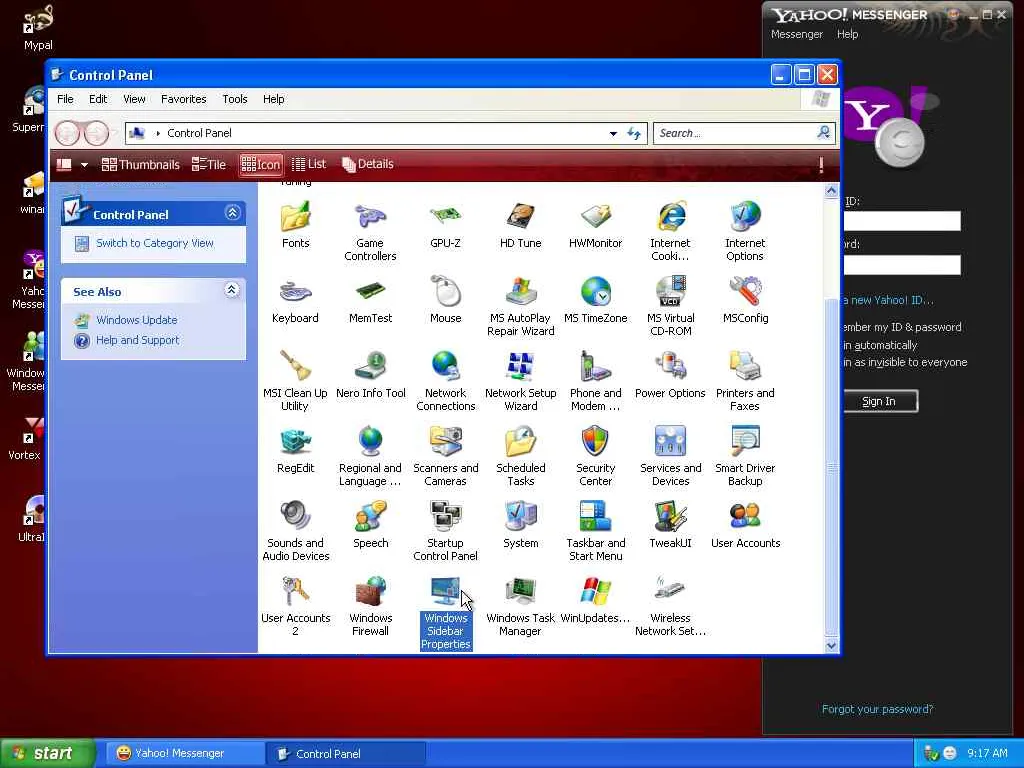Open MS Virtual CD-ROM icon

tap(671, 293)
